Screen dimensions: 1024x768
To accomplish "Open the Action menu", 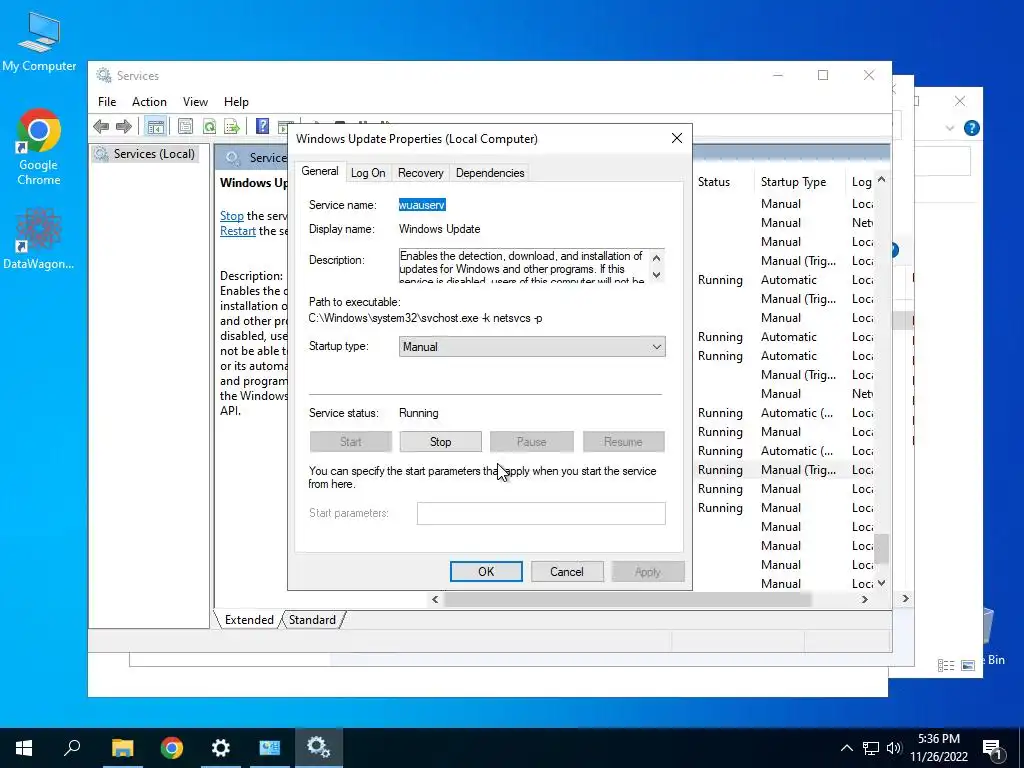I will tap(150, 102).
